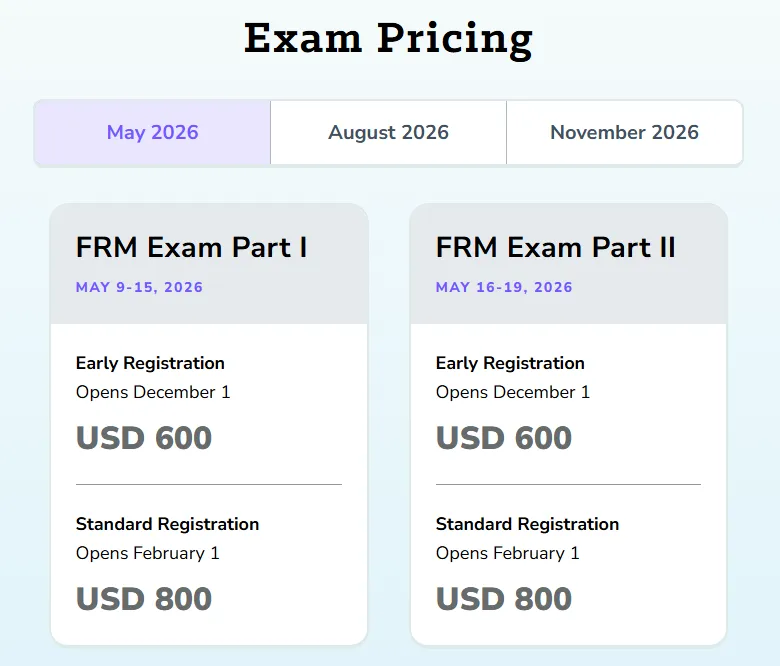780x666 pixels.
Task: Select the May 2026 tab
Action: 153,132
